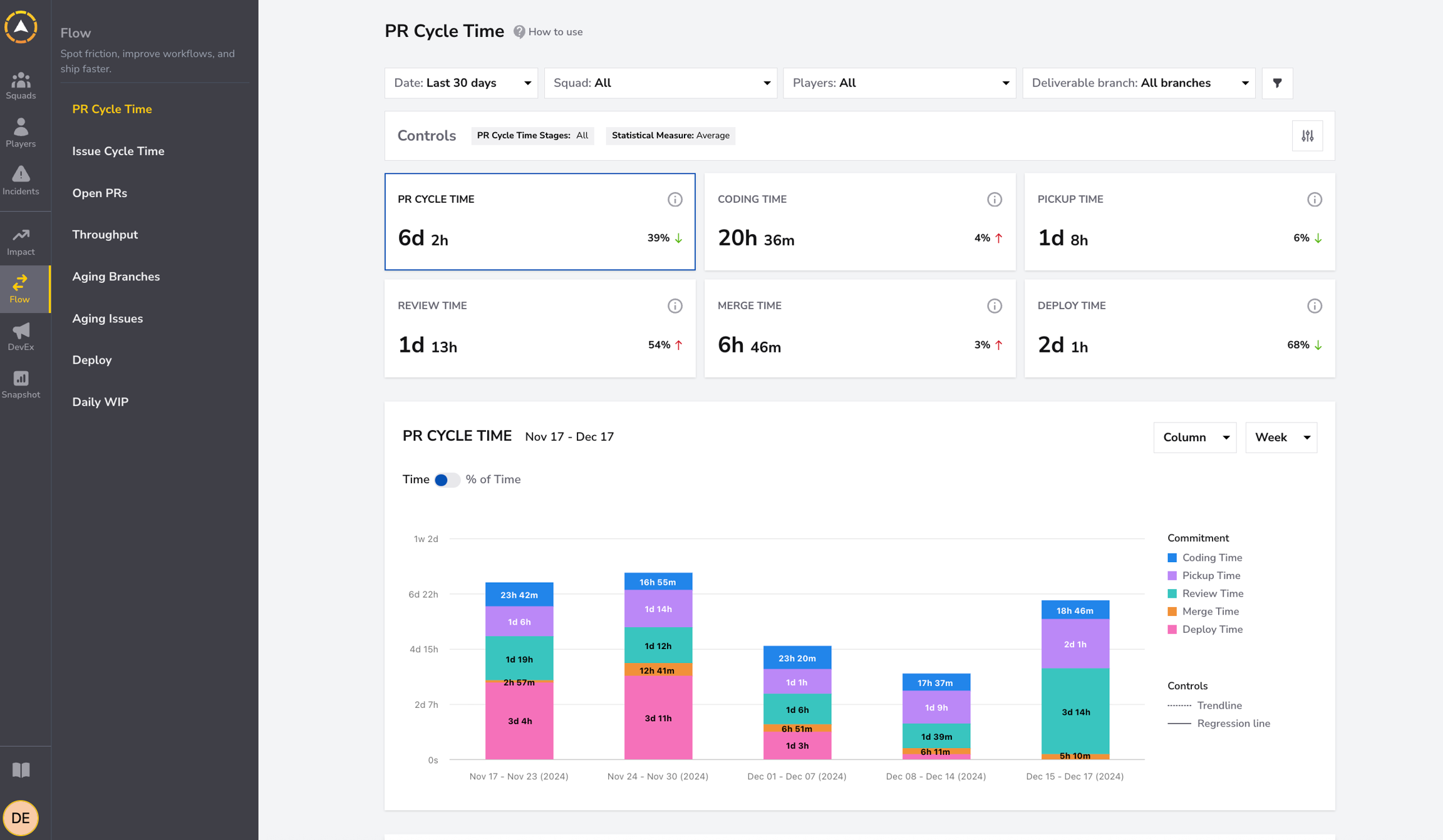Image resolution: width=1443 pixels, height=840 pixels.
Task: Select Issue Cycle Time menu item
Action: (118, 151)
